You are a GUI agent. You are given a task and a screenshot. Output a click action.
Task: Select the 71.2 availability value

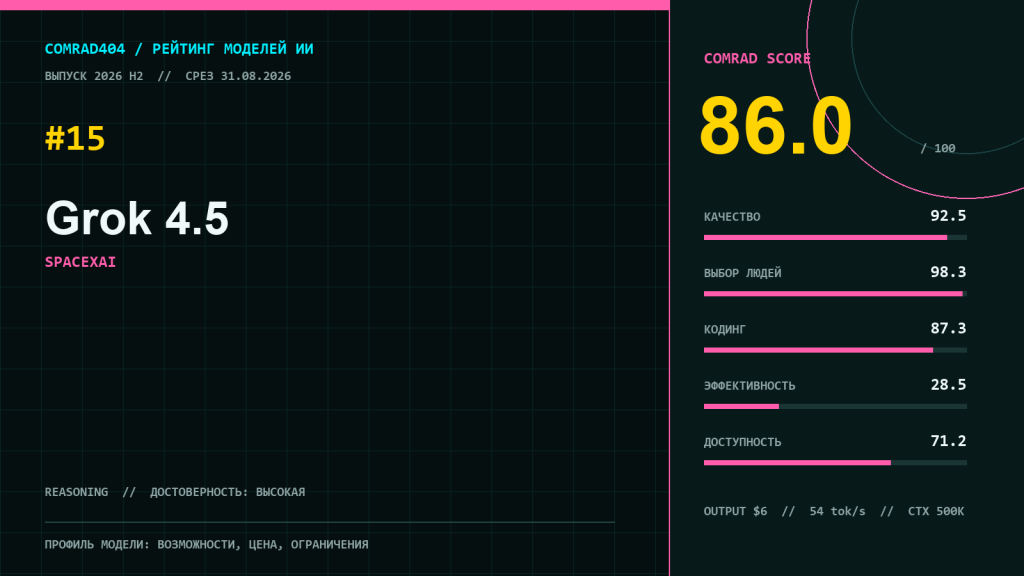click(948, 441)
